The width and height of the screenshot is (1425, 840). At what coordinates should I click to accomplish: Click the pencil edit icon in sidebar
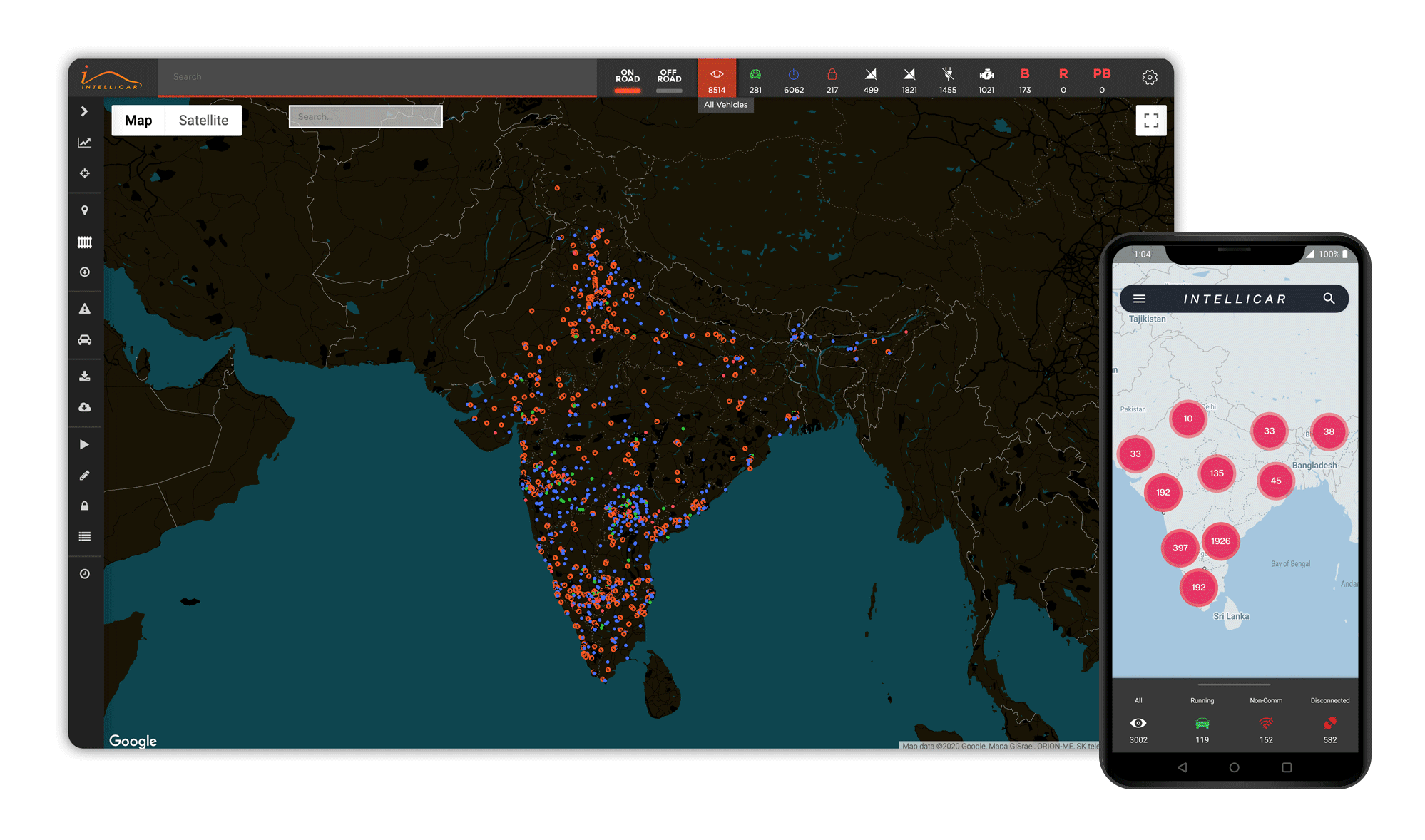pyautogui.click(x=84, y=475)
